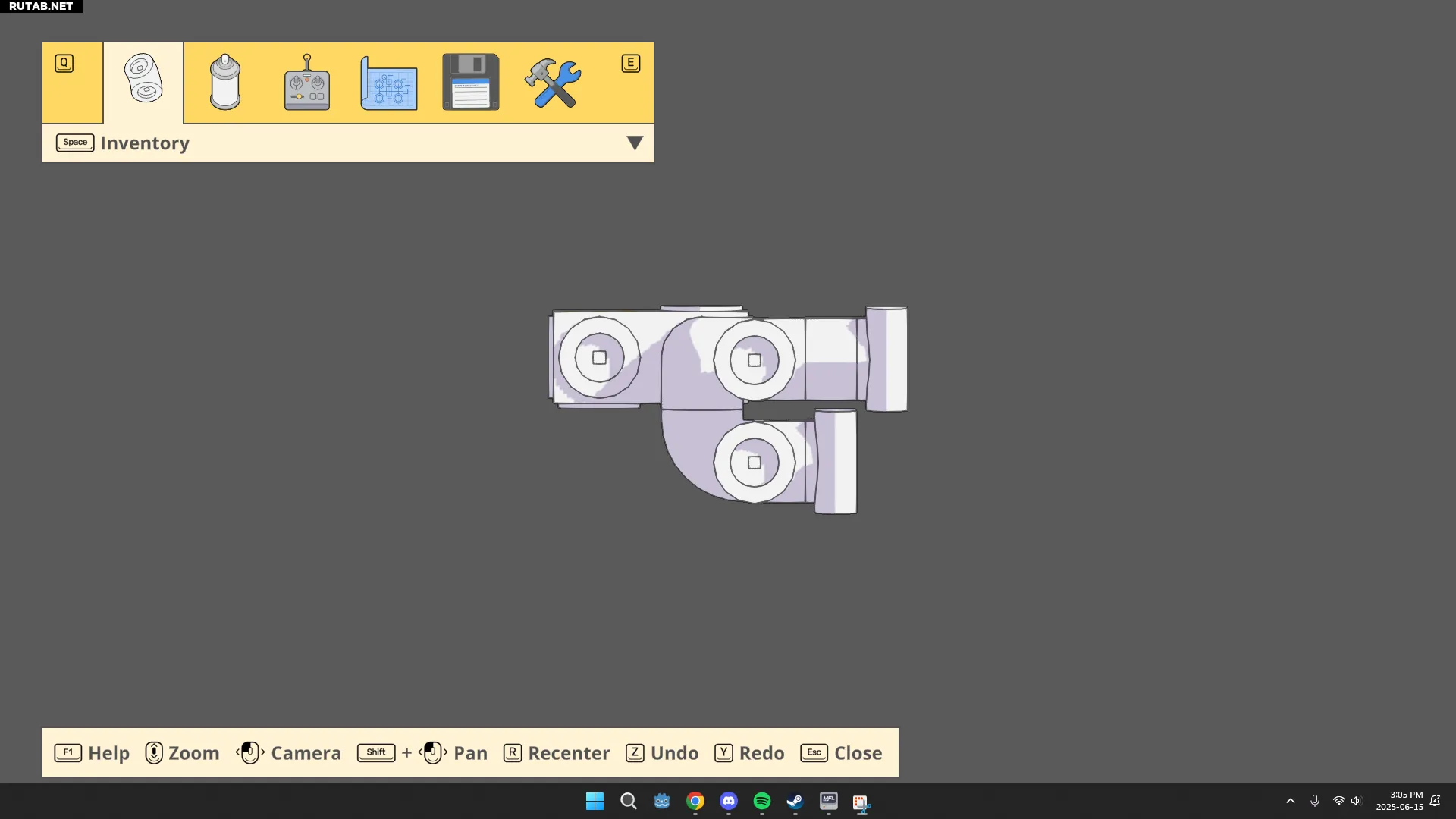
Task: Expand the Inventory dropdown arrow
Action: point(635,143)
